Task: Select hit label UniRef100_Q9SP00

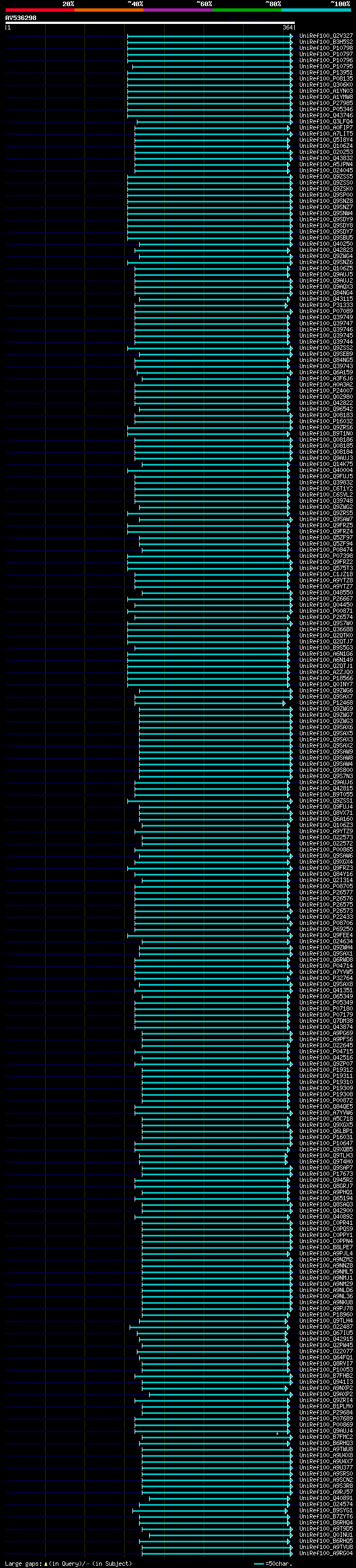Action: (326, 195)
